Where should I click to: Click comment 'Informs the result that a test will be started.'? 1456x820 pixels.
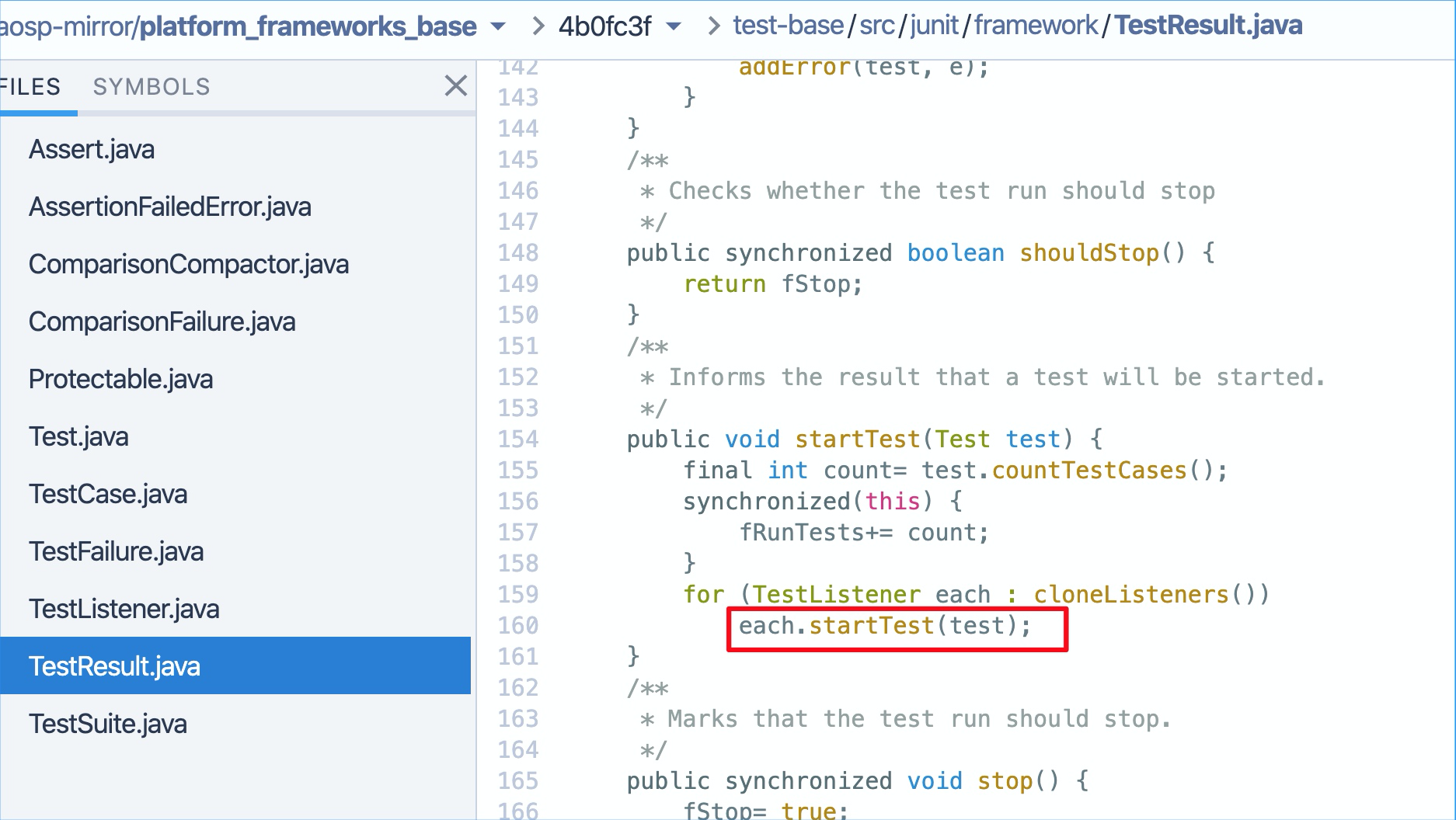[997, 377]
